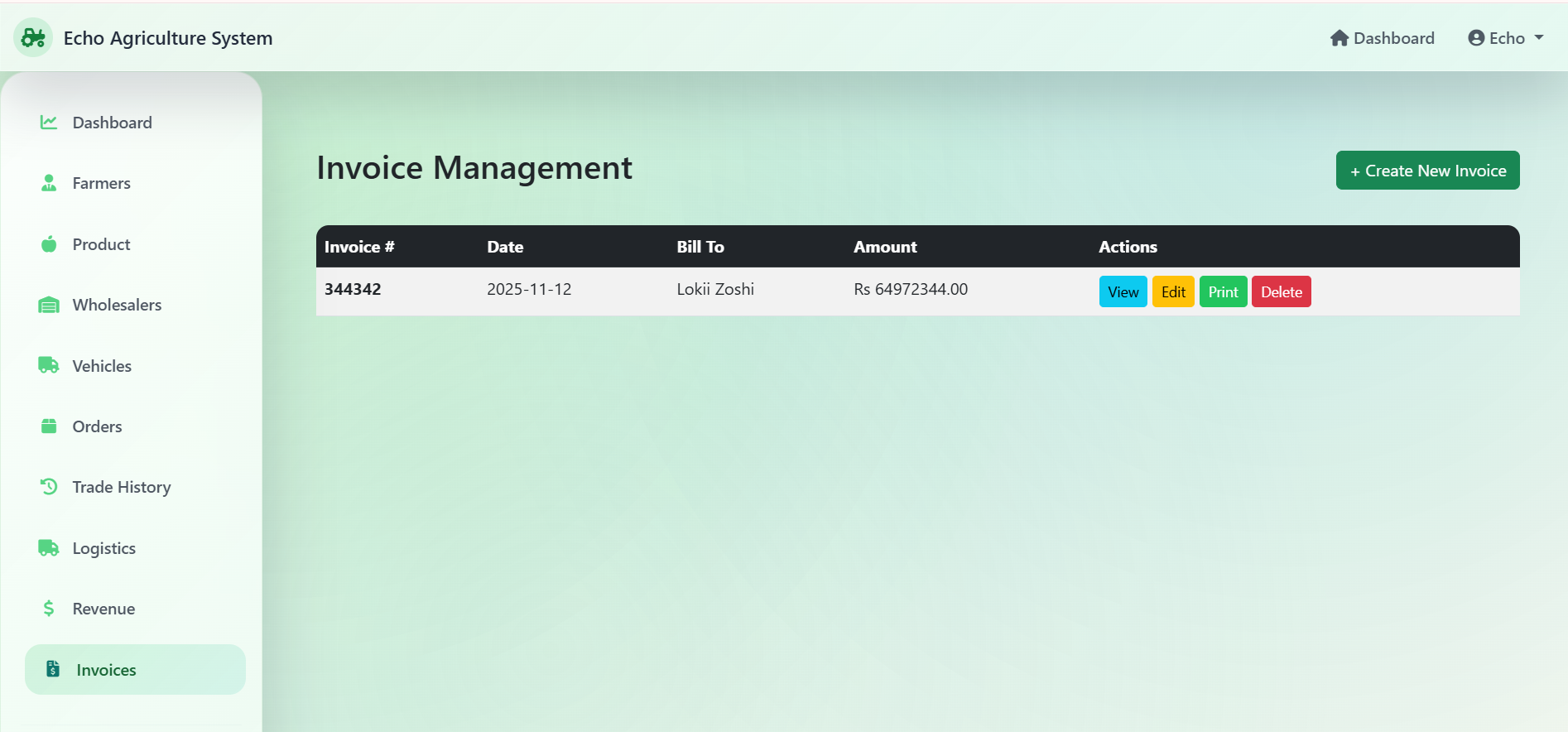
Task: Click the Revenue dollar sign icon
Action: [49, 609]
